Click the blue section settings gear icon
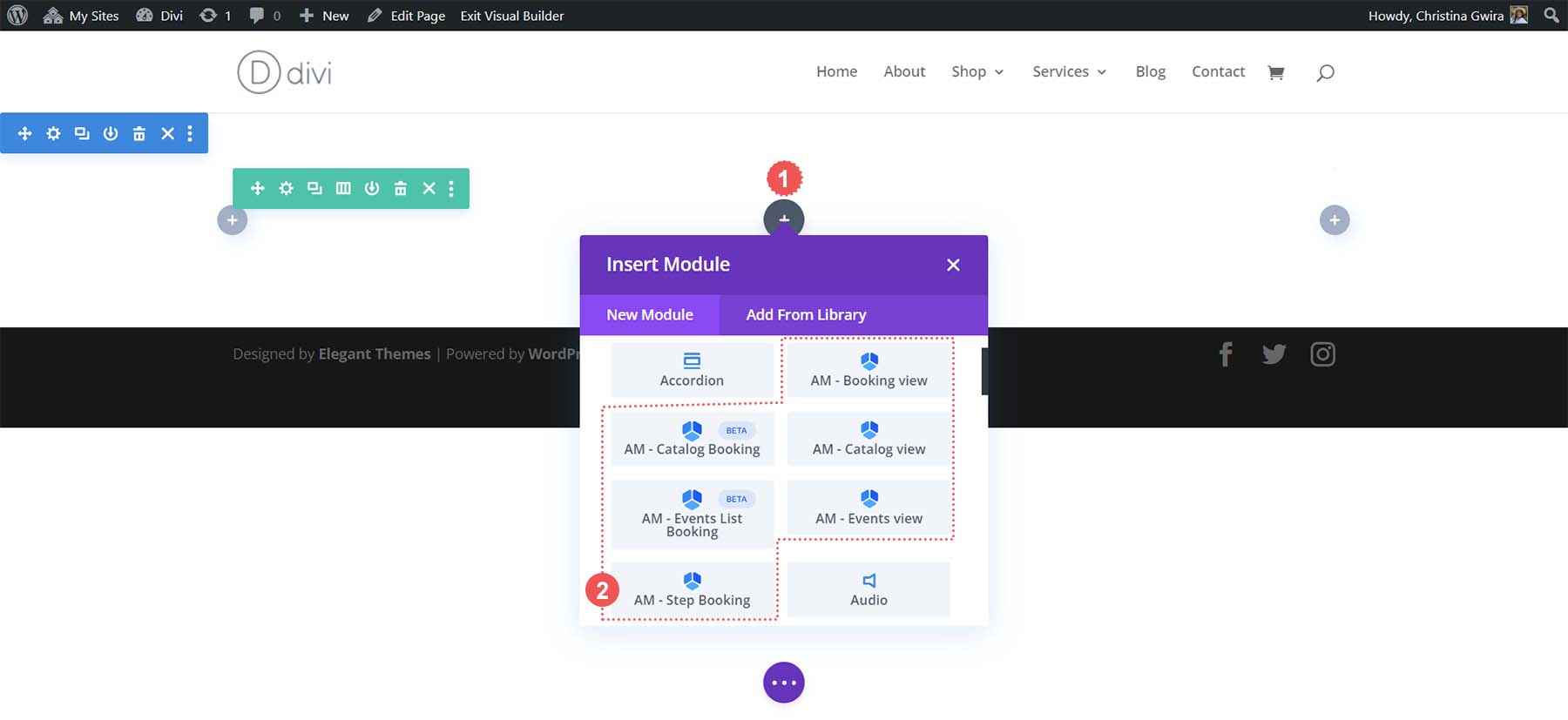1568x720 pixels. [x=53, y=133]
